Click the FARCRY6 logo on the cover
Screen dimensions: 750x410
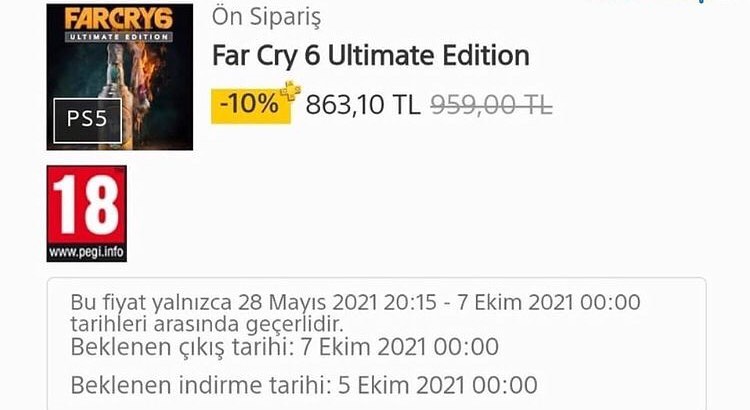pyautogui.click(x=119, y=17)
